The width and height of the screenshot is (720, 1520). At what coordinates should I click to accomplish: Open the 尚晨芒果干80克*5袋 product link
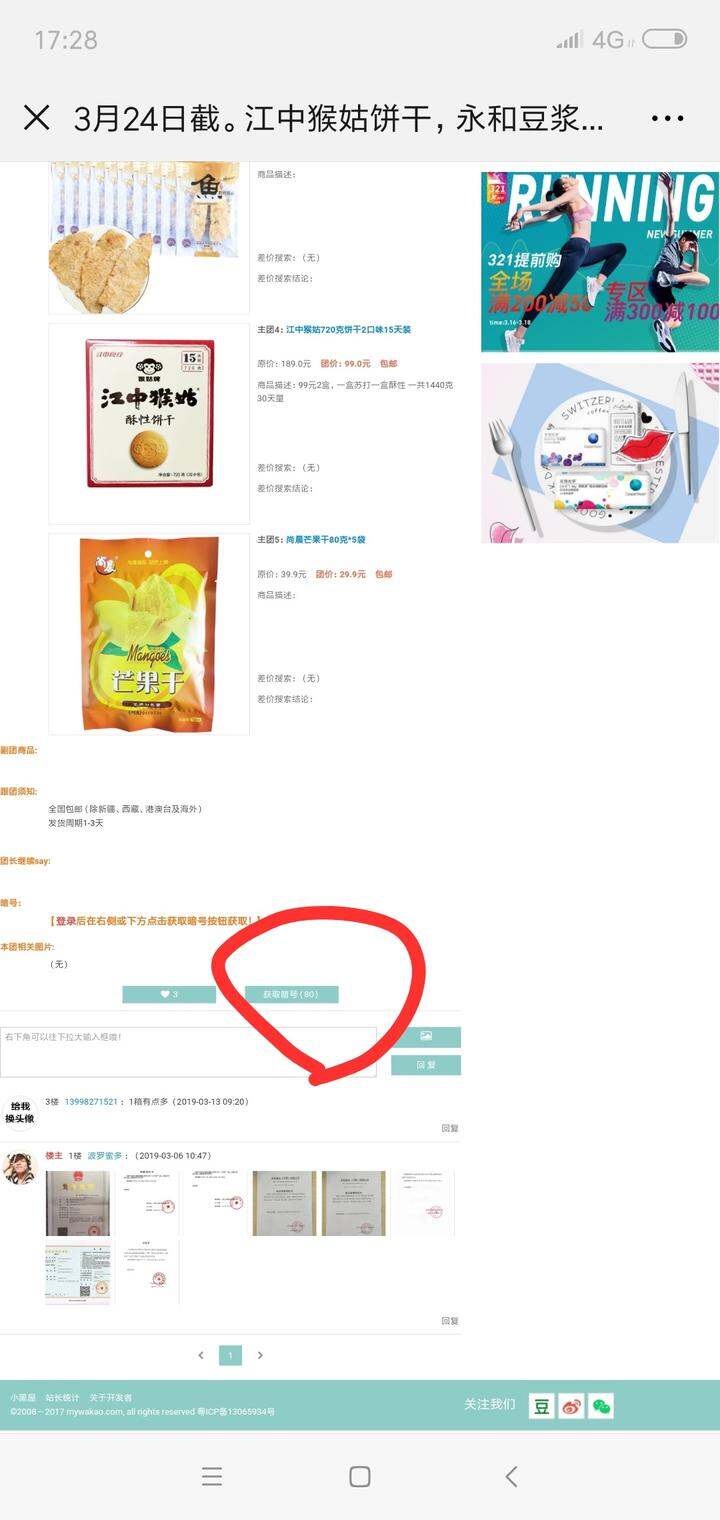coord(326,539)
